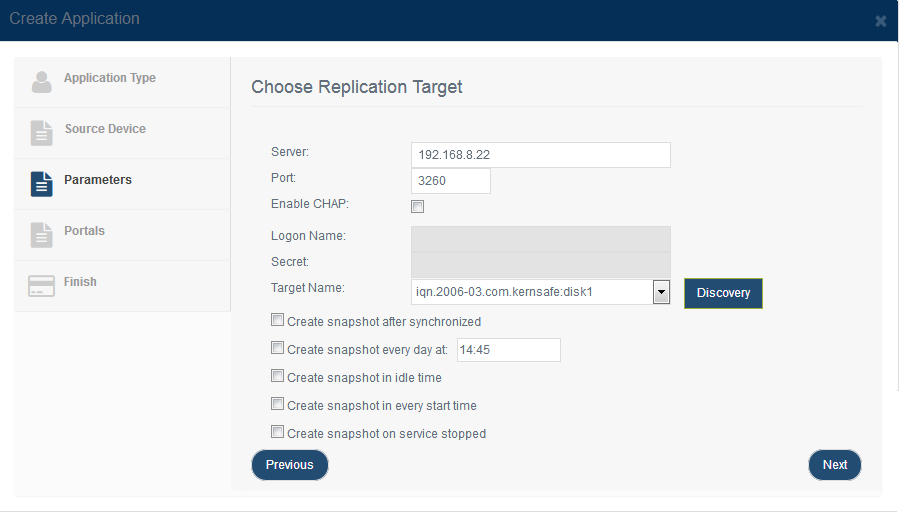
Task: Click the Portals step document icon
Action: 41,235
